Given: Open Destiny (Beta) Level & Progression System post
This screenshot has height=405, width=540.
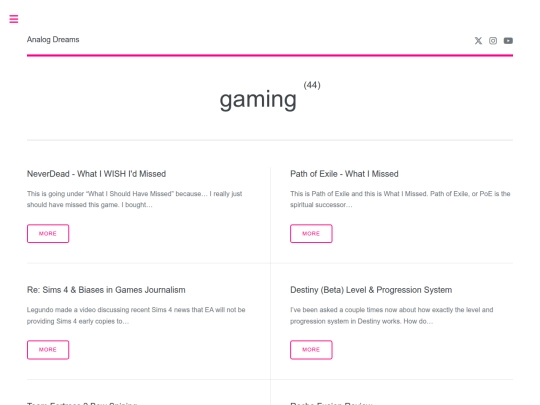Looking at the screenshot, I should 371,290.
